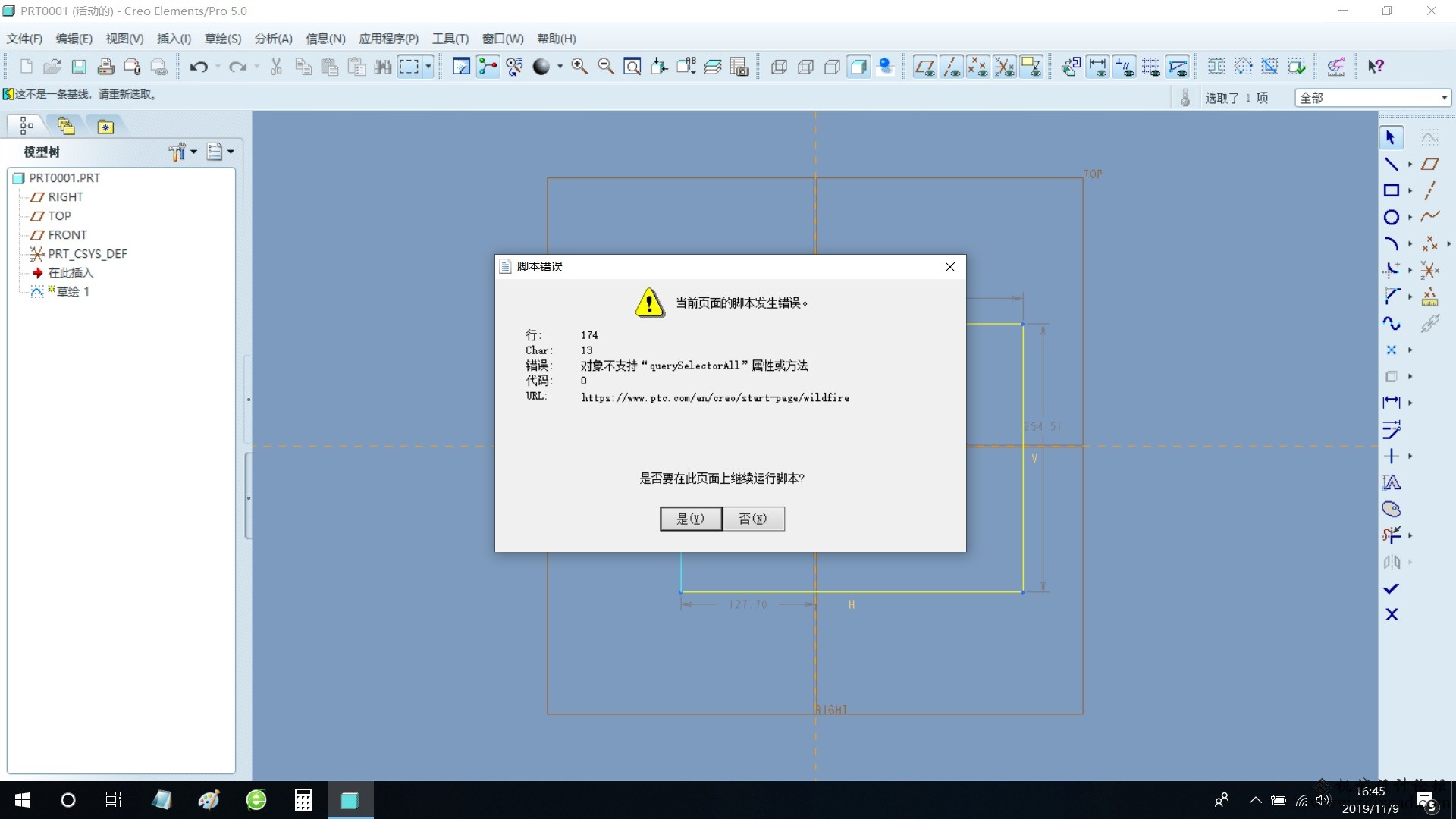Click the Cortana search circle icon
The height and width of the screenshot is (819, 1456).
pyautogui.click(x=68, y=800)
